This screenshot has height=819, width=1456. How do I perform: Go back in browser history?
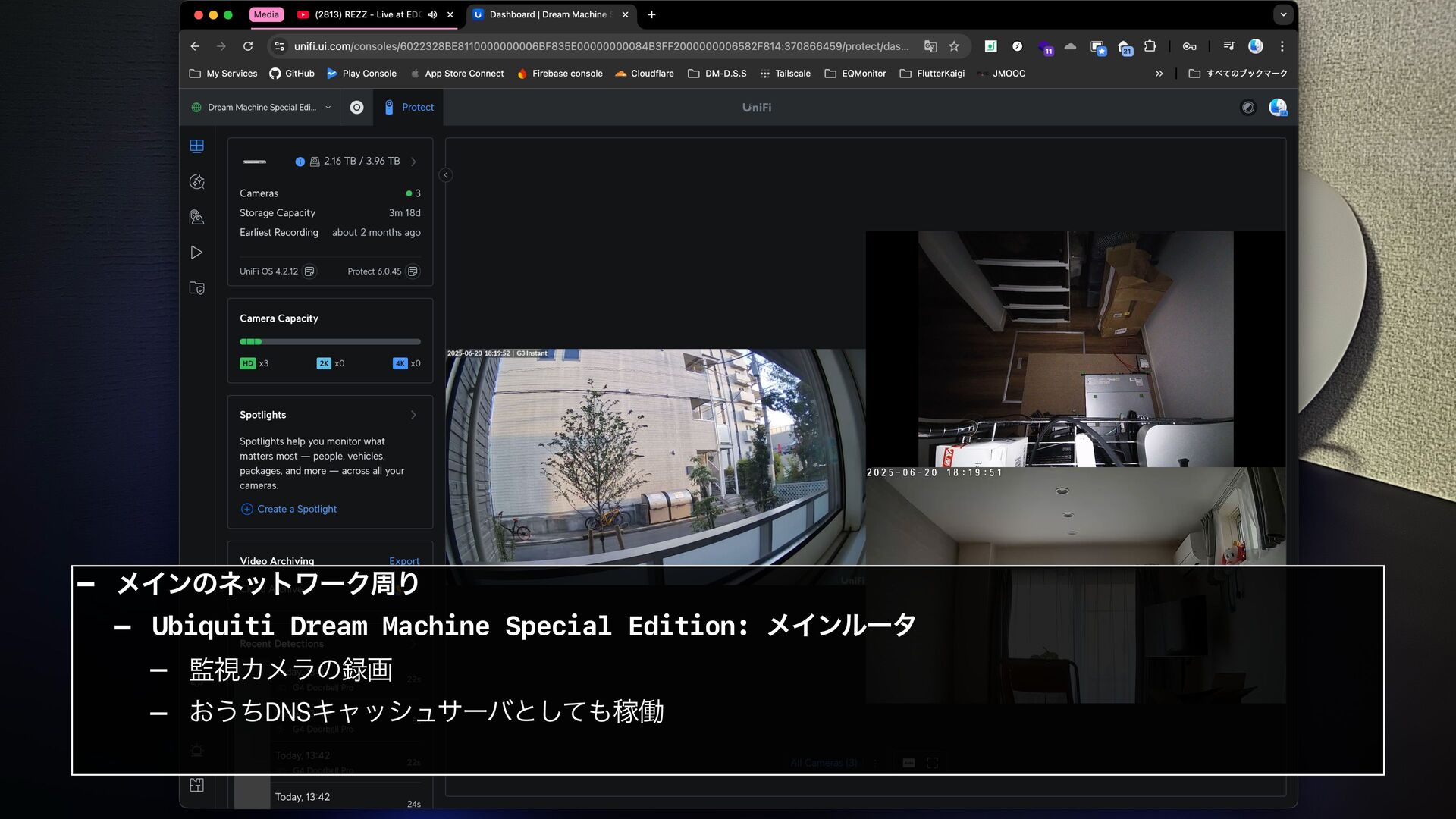click(195, 46)
